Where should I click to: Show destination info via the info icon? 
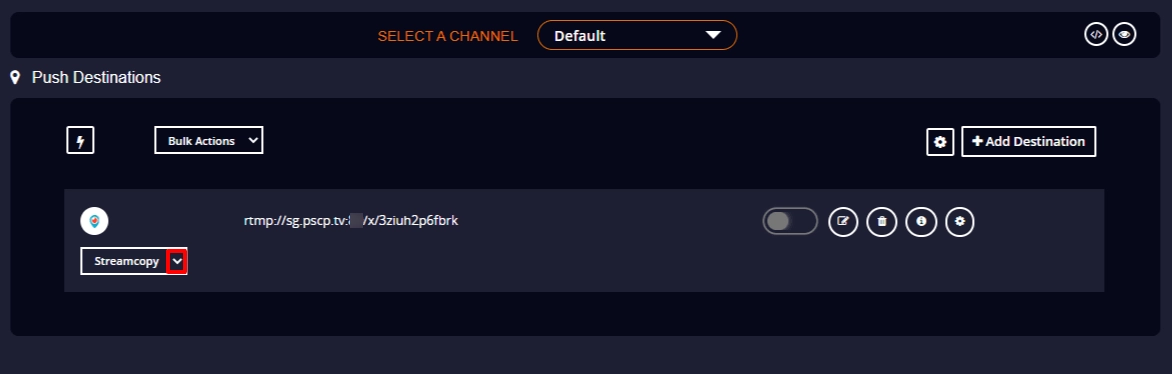[921, 221]
